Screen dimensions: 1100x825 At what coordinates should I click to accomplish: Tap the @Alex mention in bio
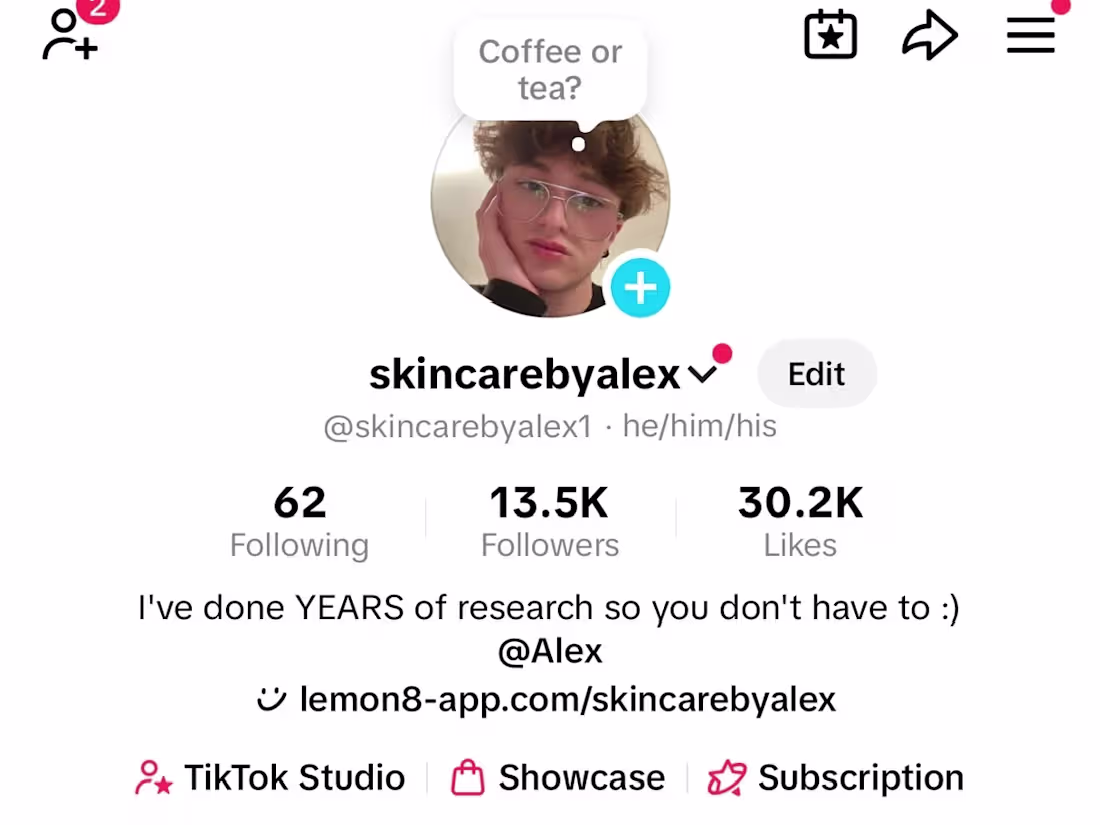click(x=550, y=652)
